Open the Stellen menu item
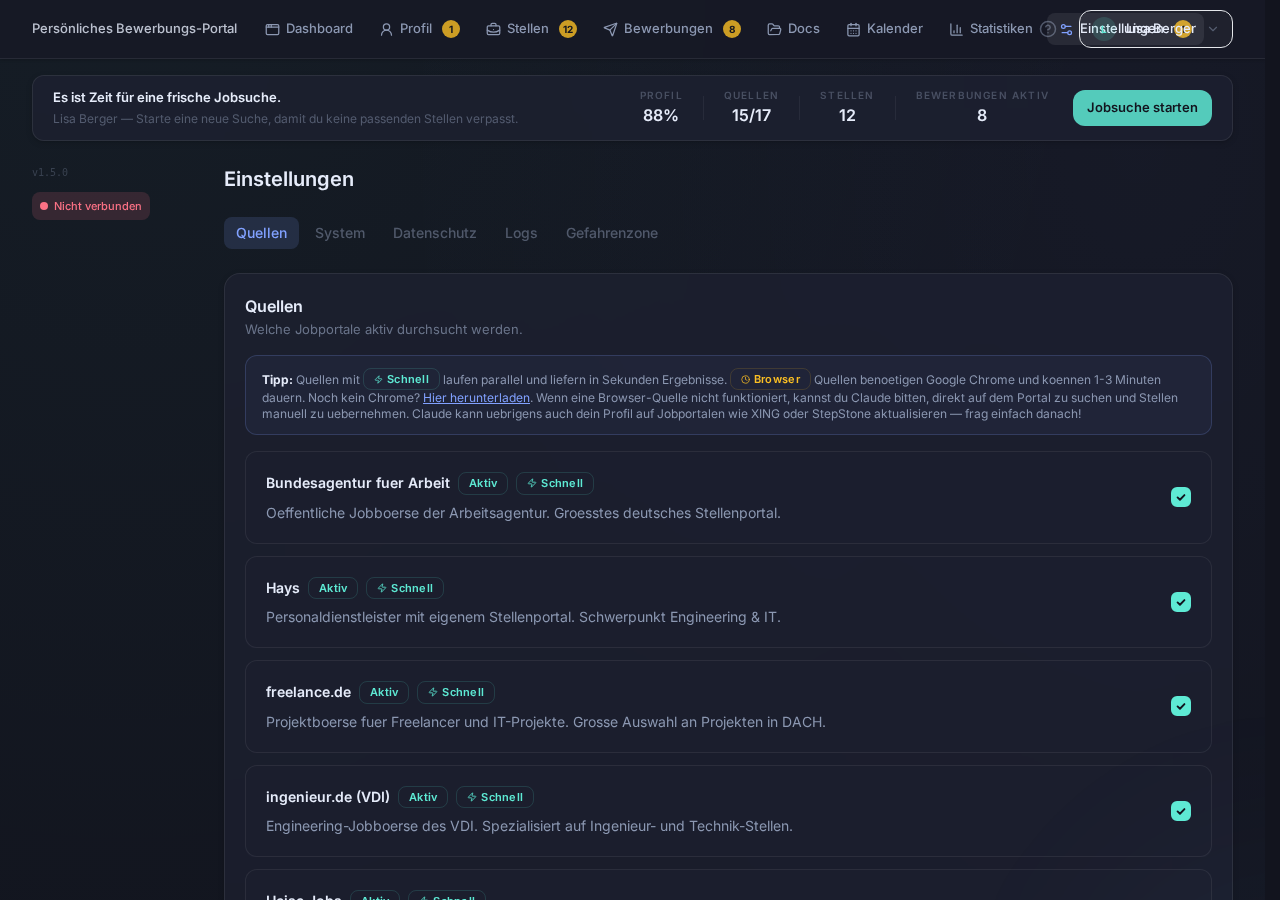The height and width of the screenshot is (900, 1280). coord(531,29)
